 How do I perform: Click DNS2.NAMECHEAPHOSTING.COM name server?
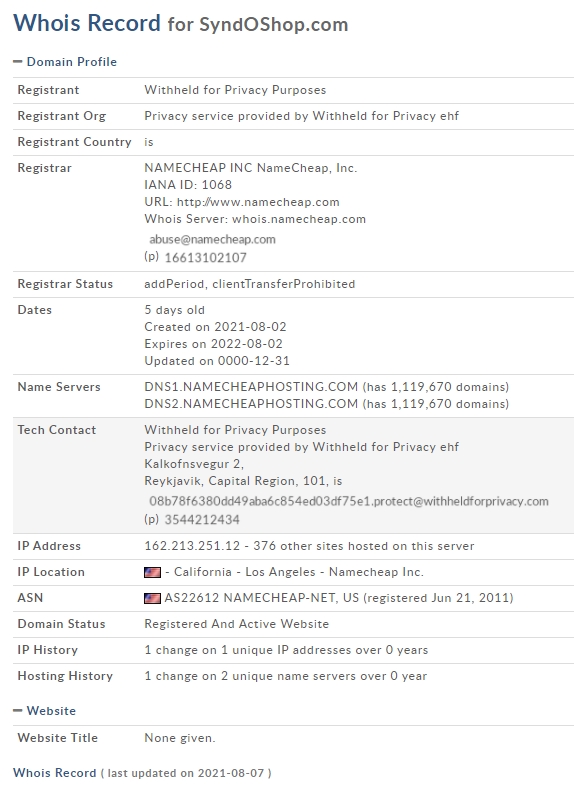coord(251,404)
